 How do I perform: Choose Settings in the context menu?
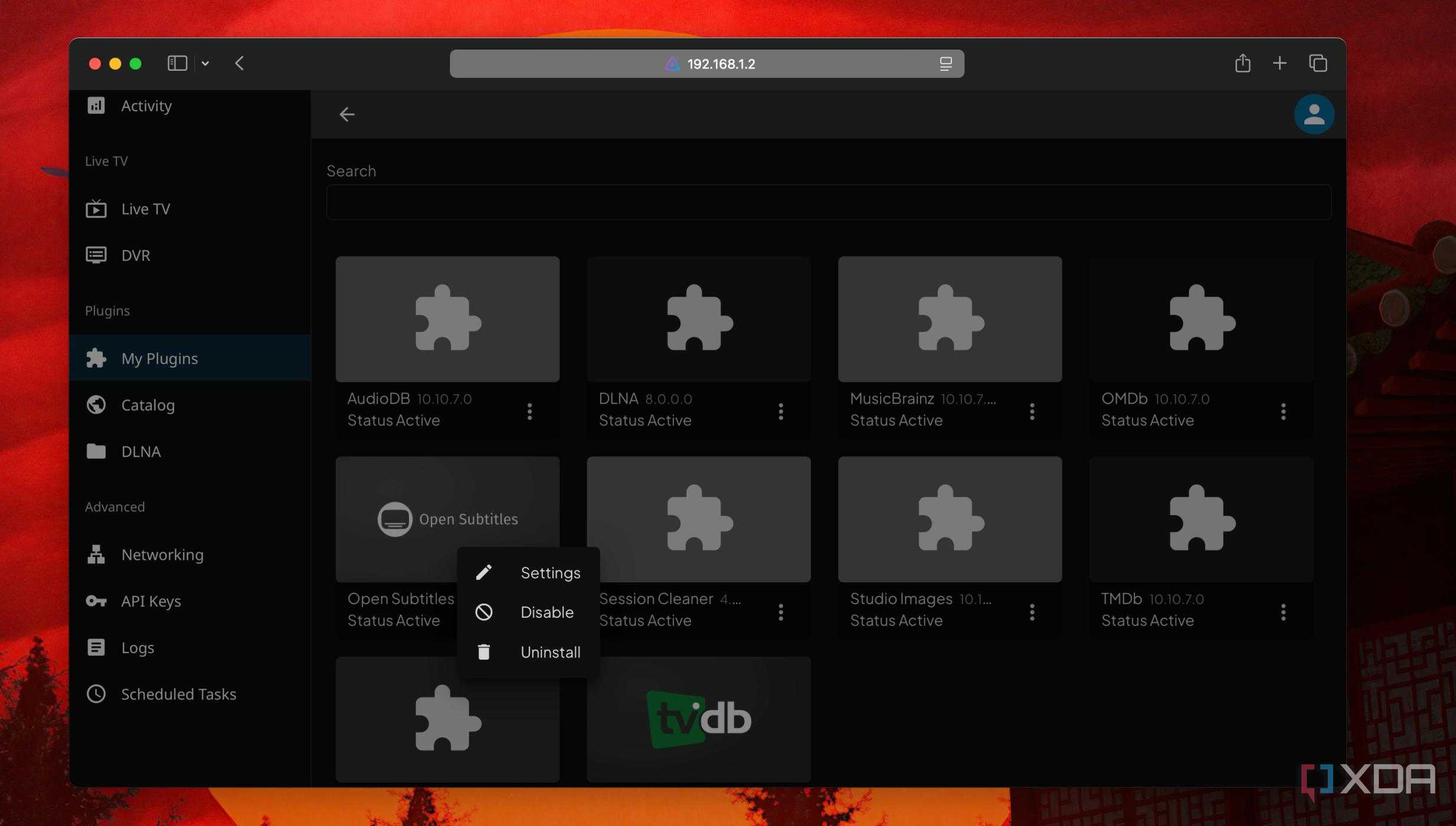[x=528, y=572]
